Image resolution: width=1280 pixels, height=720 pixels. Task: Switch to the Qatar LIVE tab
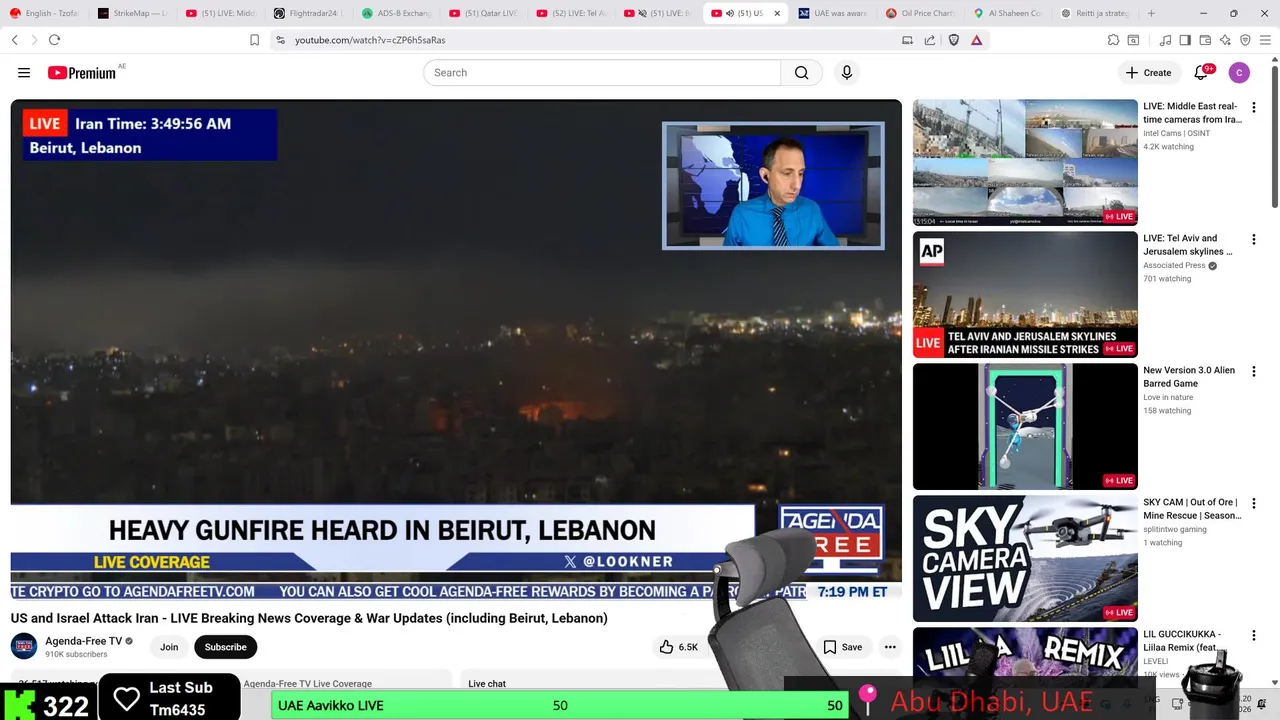[x=482, y=13]
